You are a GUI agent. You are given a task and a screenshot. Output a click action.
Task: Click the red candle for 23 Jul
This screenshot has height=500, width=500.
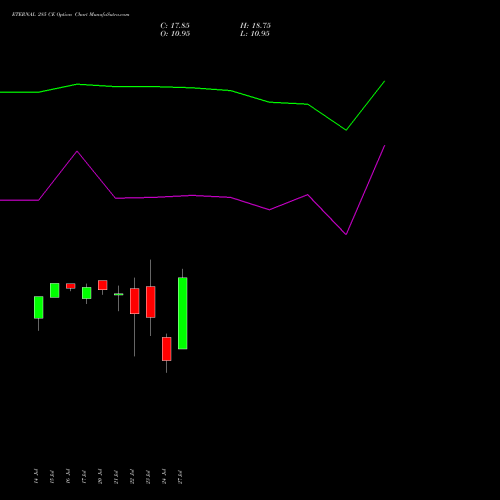(151, 302)
